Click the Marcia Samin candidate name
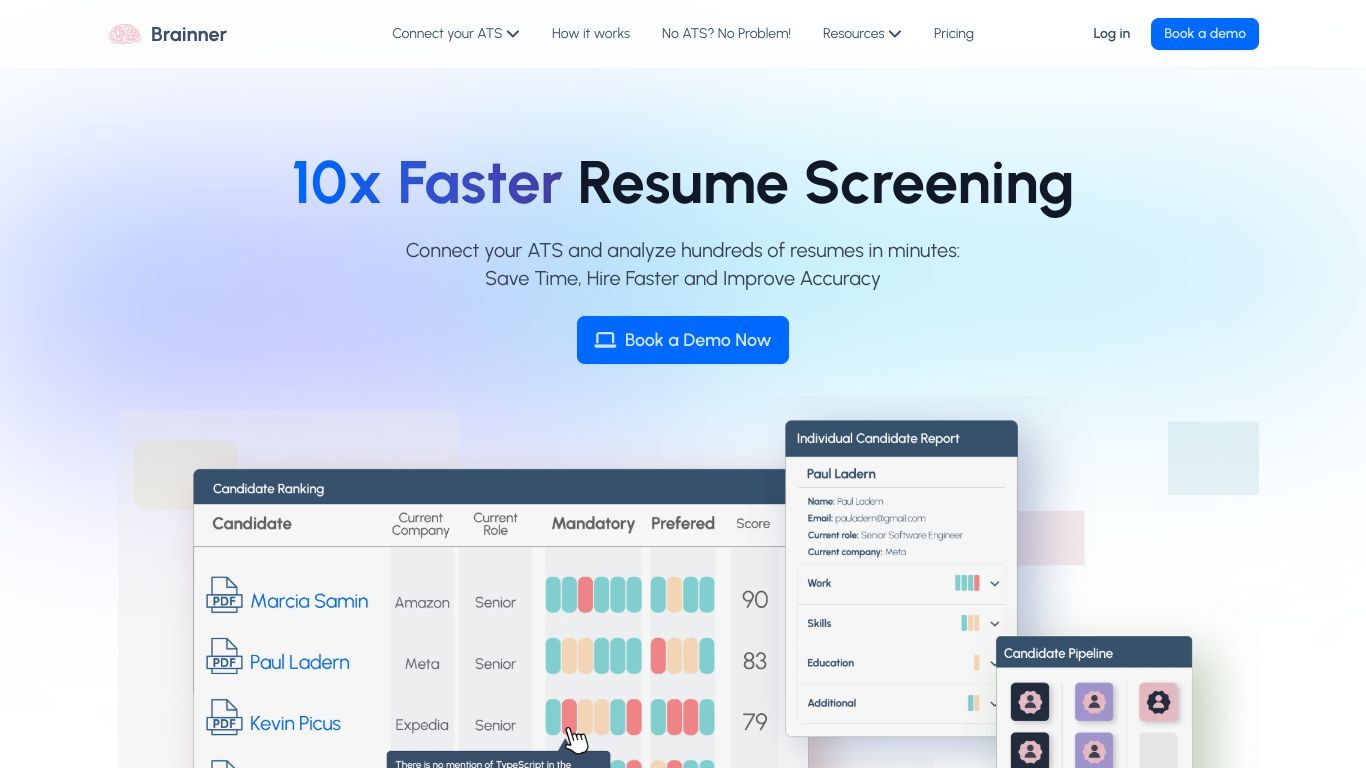 click(309, 601)
